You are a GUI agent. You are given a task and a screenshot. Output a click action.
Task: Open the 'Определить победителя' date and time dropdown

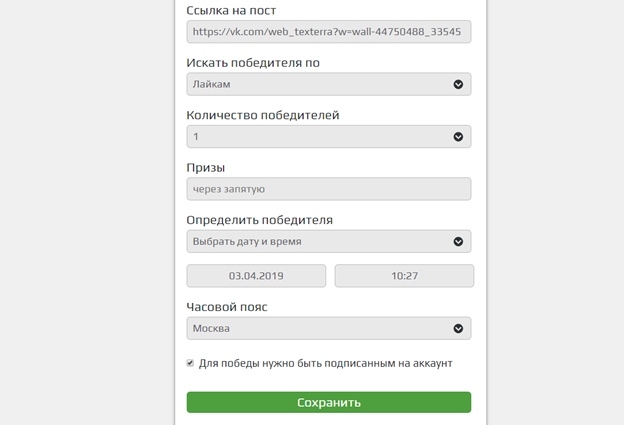329,242
